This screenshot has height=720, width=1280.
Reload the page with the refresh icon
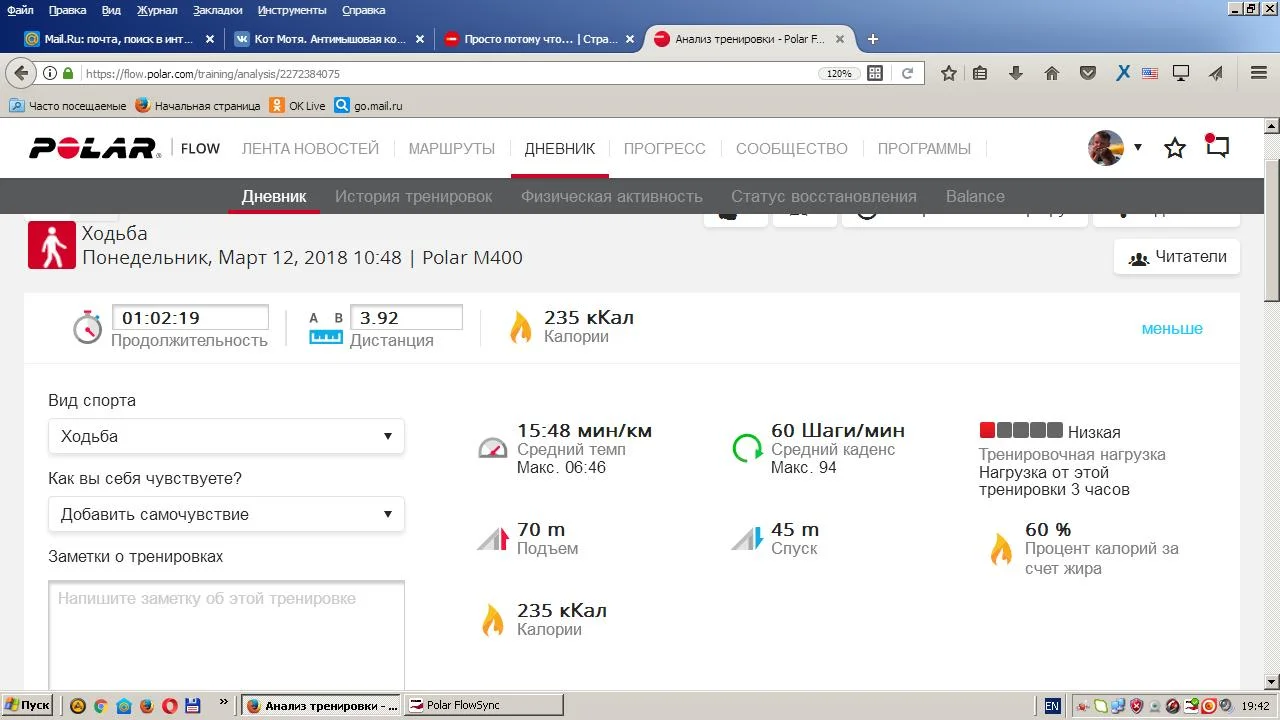tap(908, 73)
